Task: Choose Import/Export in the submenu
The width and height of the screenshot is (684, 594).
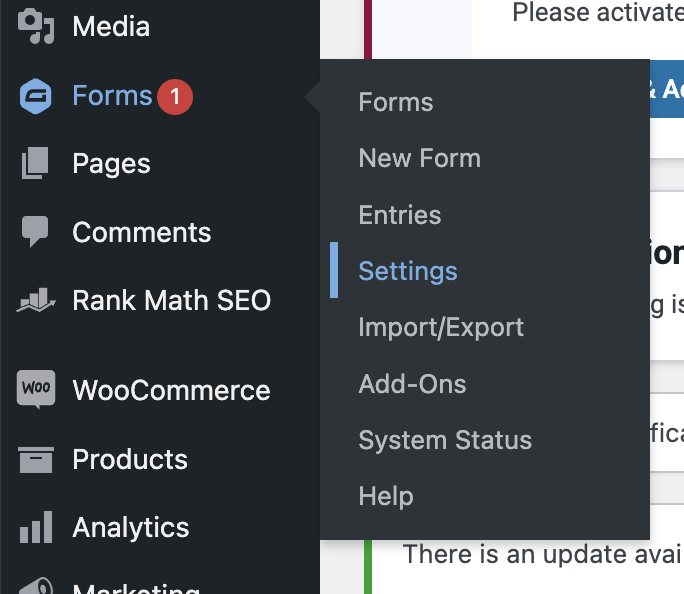Action: [441, 327]
